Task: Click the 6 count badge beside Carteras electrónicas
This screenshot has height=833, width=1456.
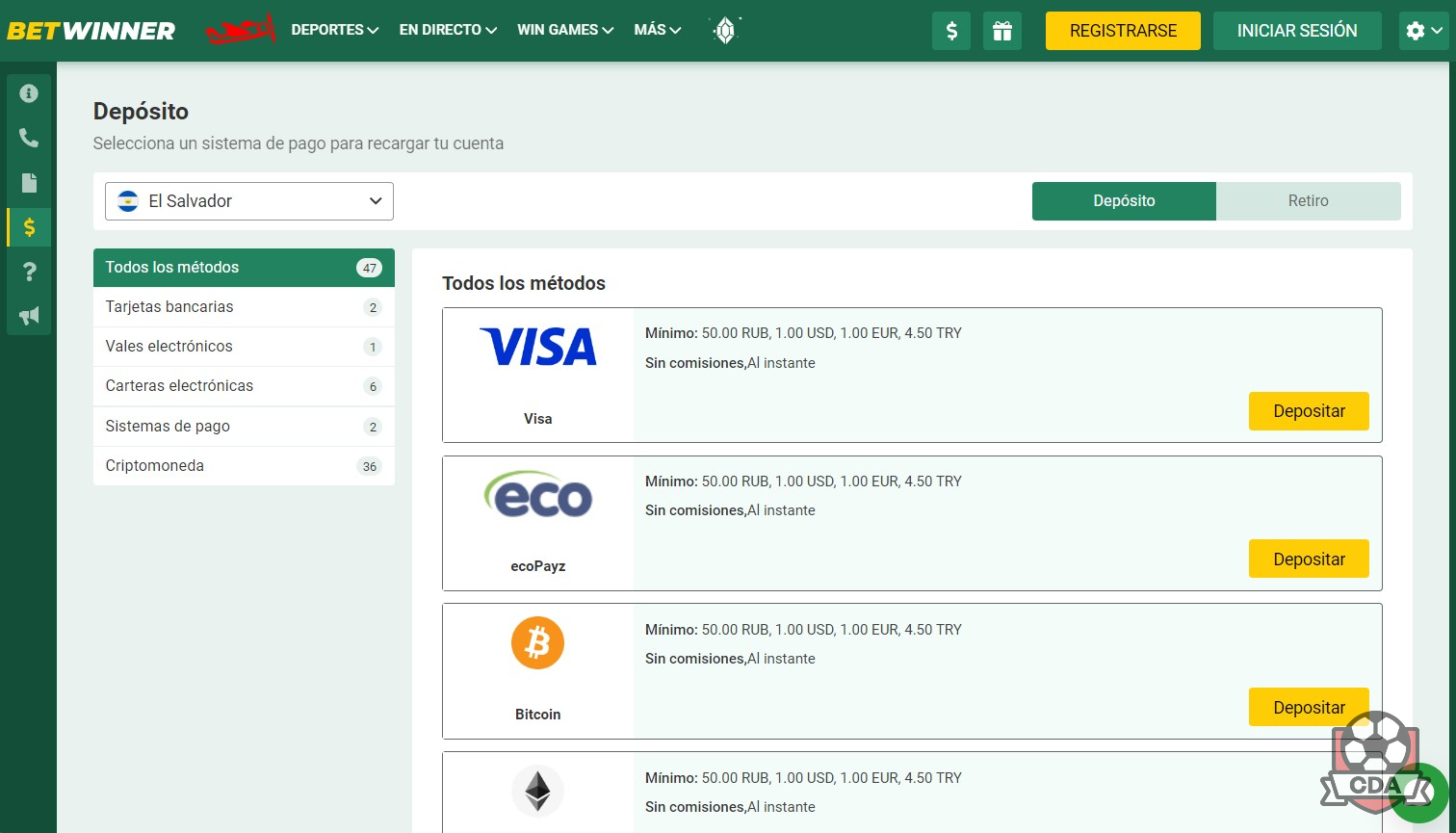Action: pos(373,387)
